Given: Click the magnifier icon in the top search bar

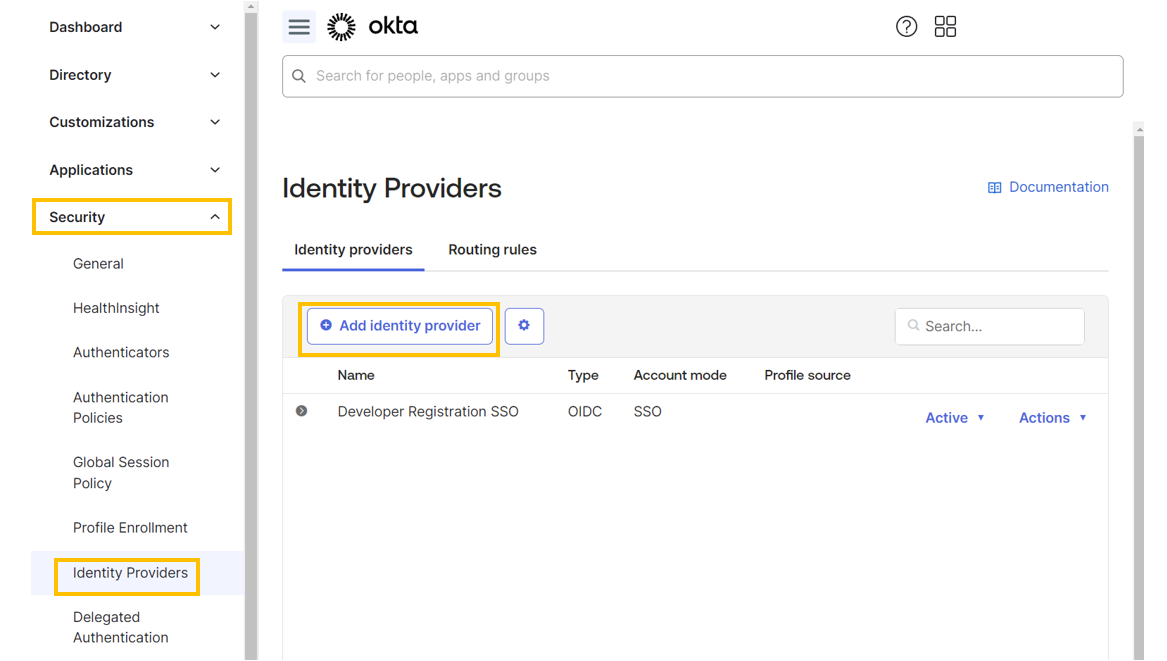Looking at the screenshot, I should tap(298, 76).
